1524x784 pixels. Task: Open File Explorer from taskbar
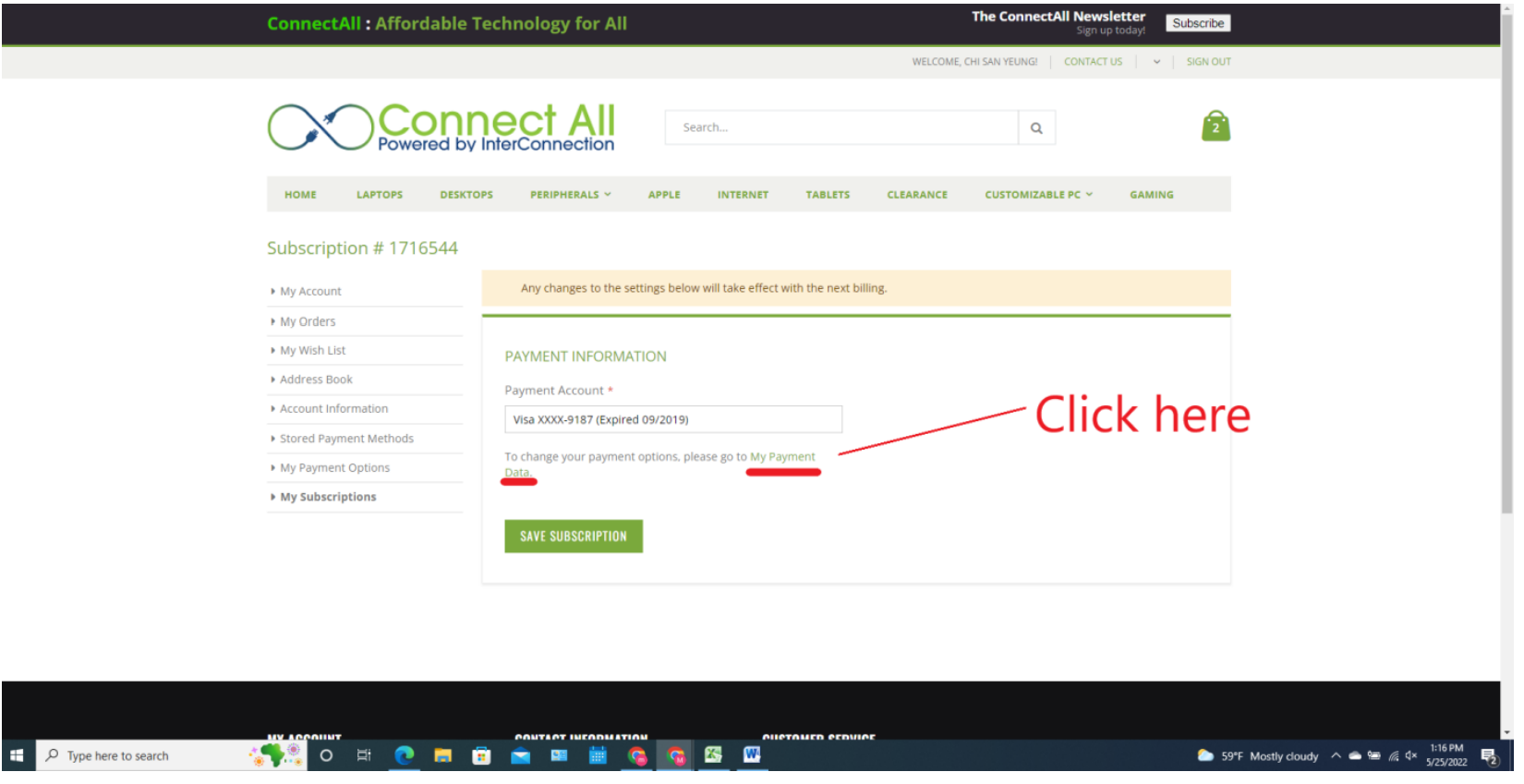443,755
